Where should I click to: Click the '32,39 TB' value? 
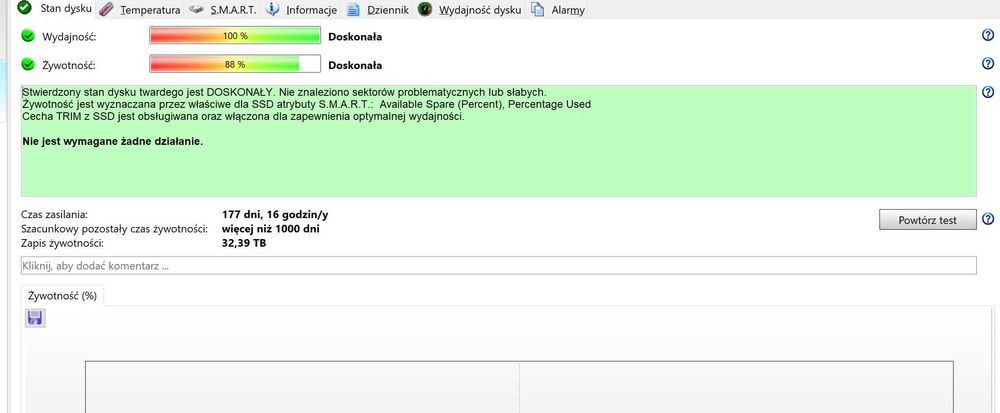click(x=244, y=243)
